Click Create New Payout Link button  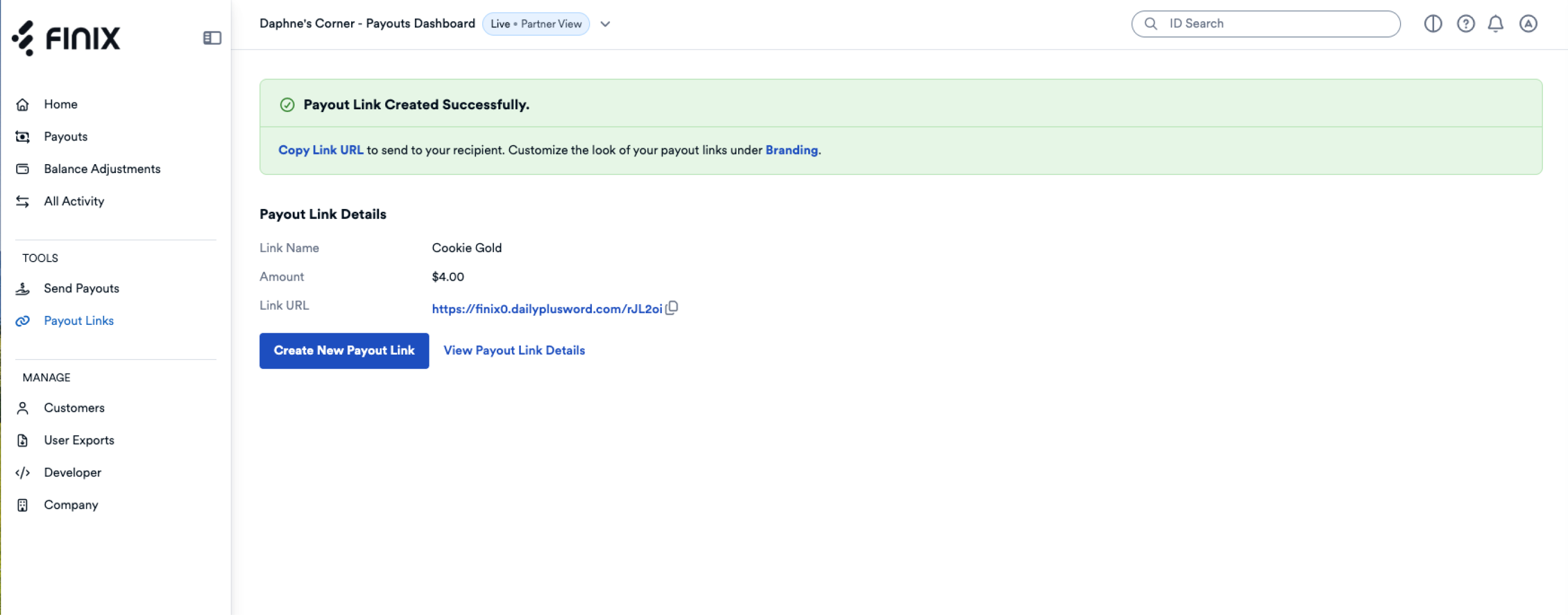pos(344,350)
